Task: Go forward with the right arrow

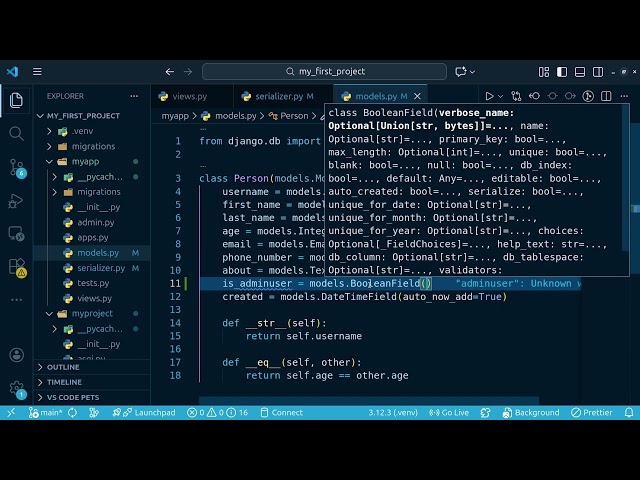Action: click(x=188, y=72)
